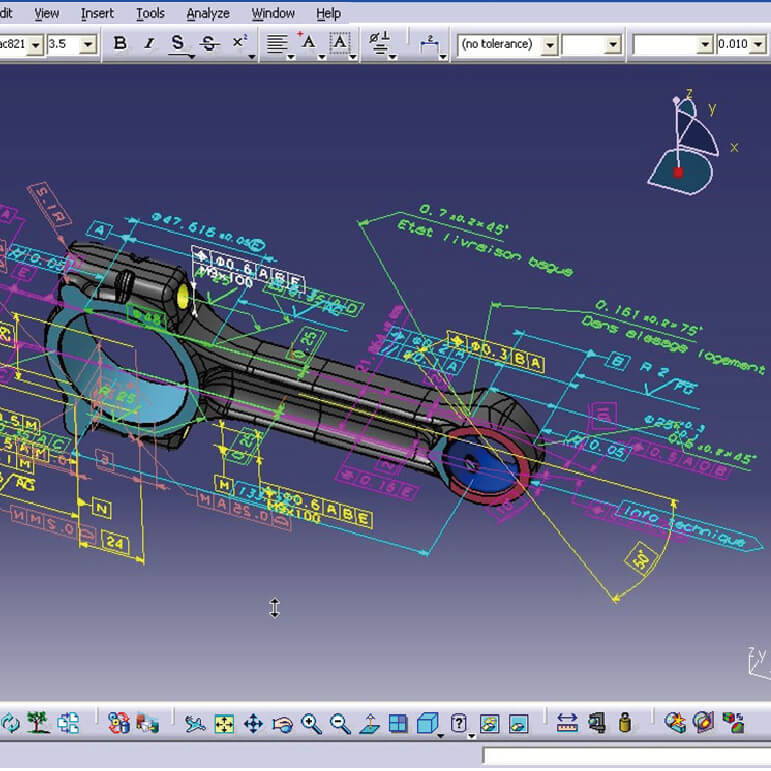This screenshot has height=771, width=771.
Task: Expand the arrow beside Insert Symbol icon
Action: pyautogui.click(x=392, y=57)
